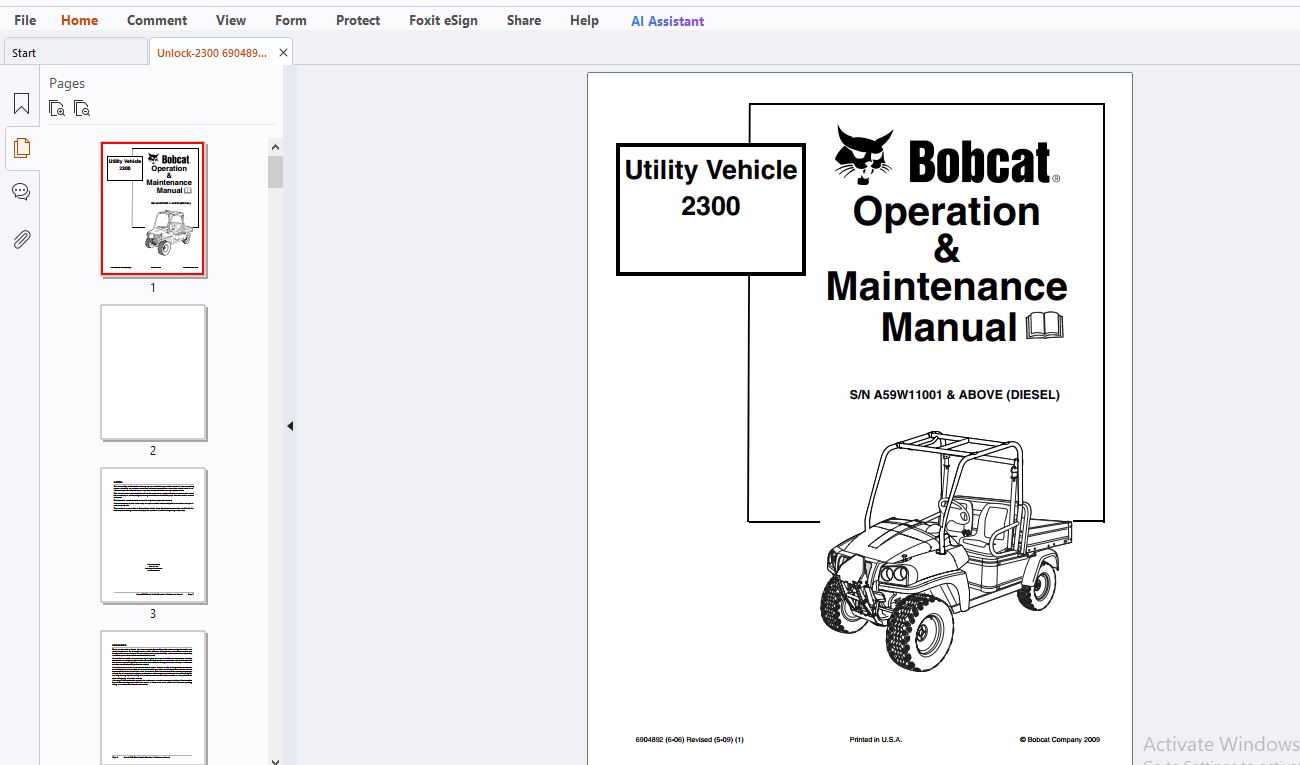Select the Pages panel icon
Viewport: 1300px width, 765px height.
(21, 148)
